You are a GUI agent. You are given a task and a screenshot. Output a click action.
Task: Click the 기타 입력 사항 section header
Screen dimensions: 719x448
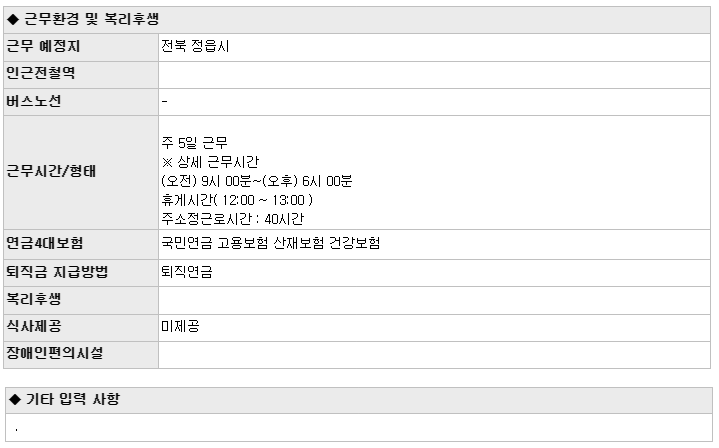pyautogui.click(x=359, y=400)
